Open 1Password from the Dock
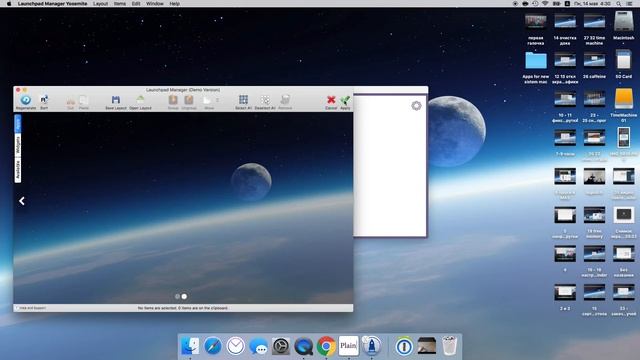640x360 pixels. coord(404,346)
